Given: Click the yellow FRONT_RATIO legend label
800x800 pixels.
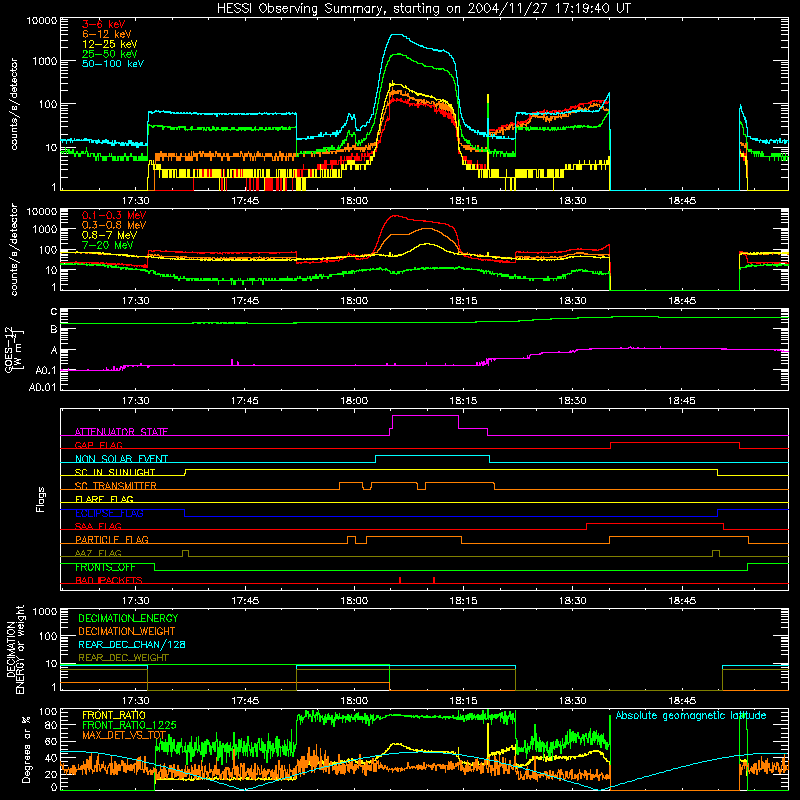Looking at the screenshot, I should [114, 715].
